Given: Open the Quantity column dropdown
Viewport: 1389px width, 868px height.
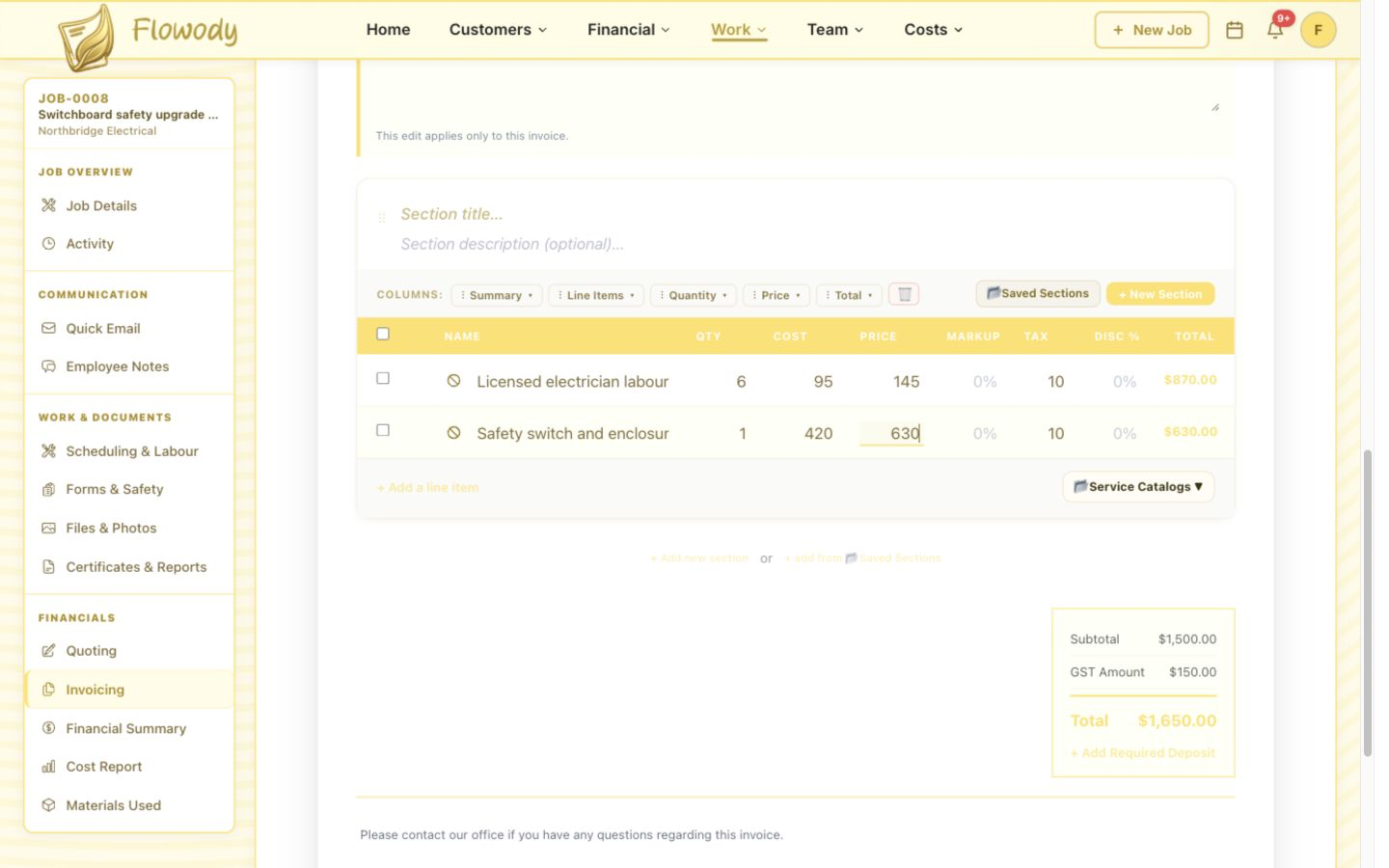Looking at the screenshot, I should pos(694,295).
